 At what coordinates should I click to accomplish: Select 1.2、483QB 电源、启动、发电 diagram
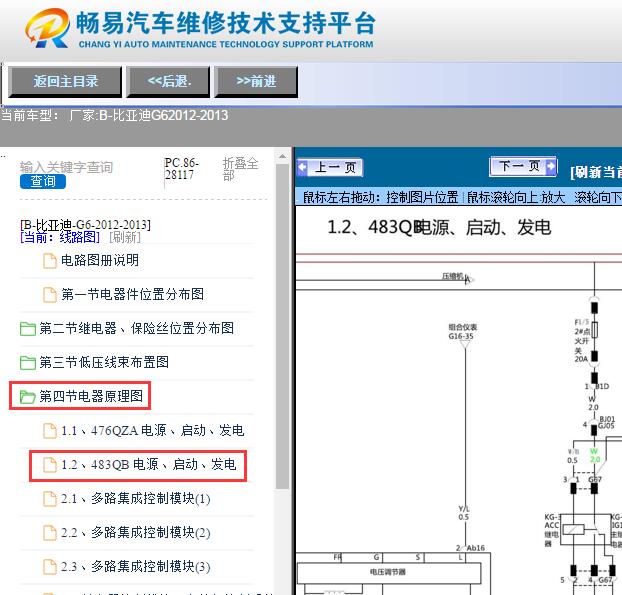(x=148, y=464)
